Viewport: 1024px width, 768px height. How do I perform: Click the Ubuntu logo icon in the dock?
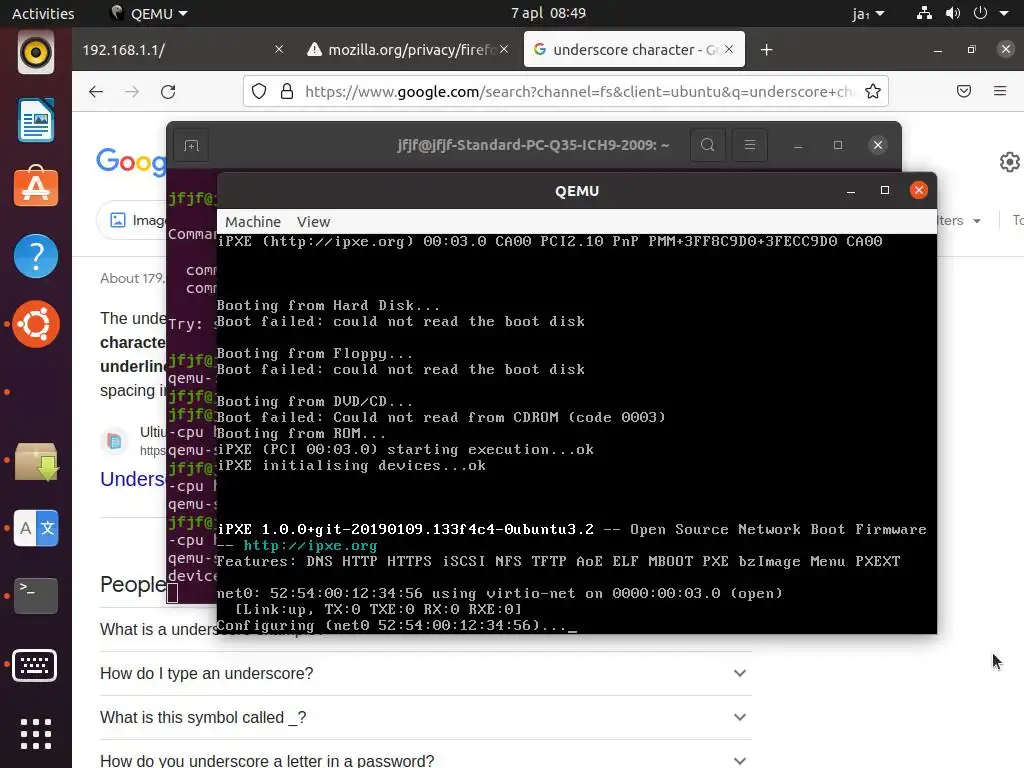(x=35, y=324)
